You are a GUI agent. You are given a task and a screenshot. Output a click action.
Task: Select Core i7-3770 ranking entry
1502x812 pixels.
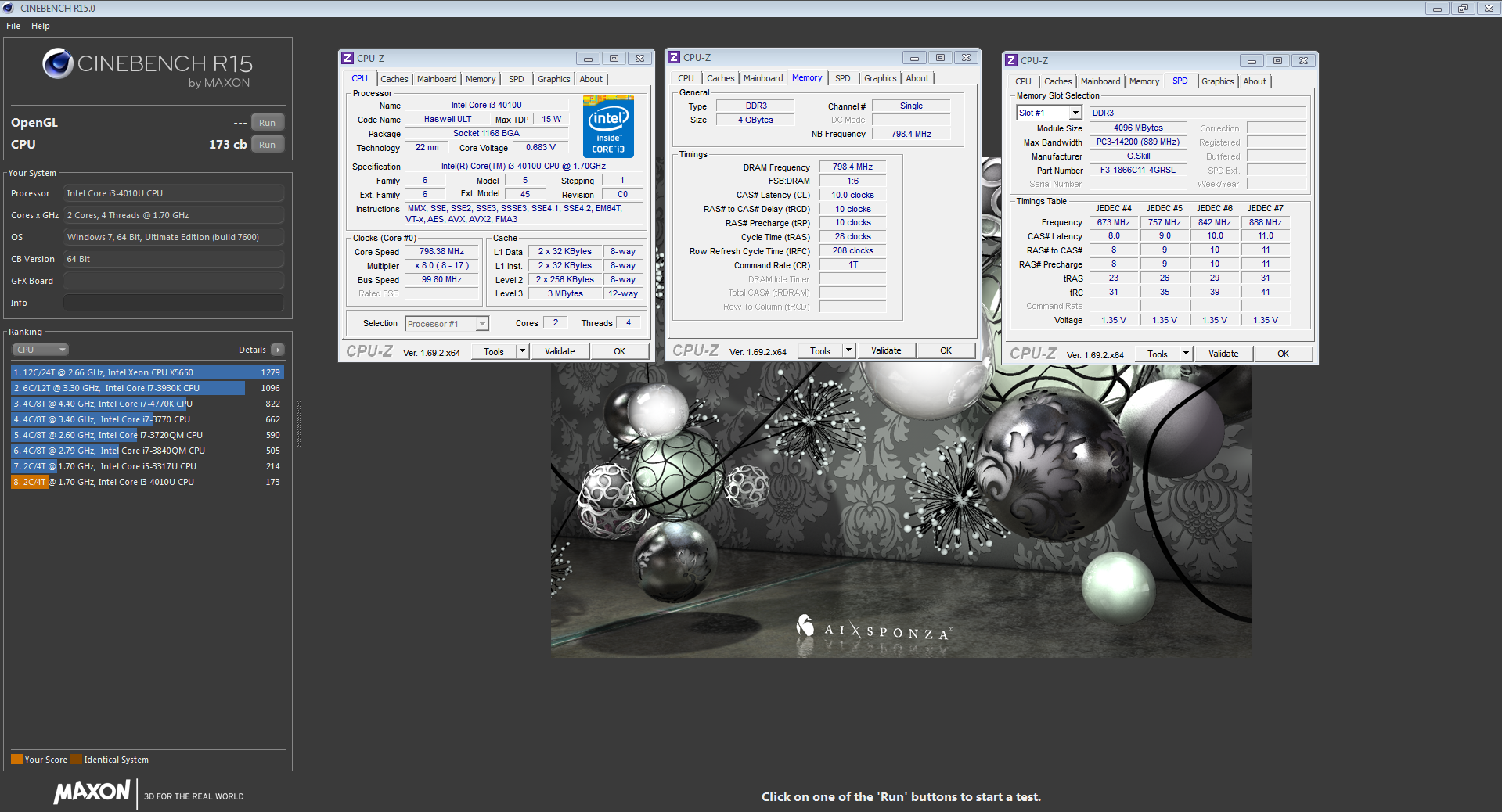point(147,419)
